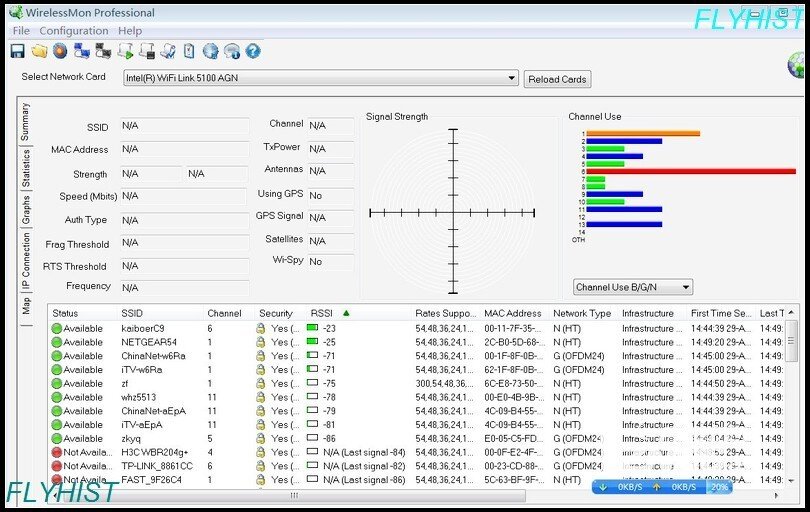Open the Help menu
The width and height of the screenshot is (810, 512).
tap(130, 31)
